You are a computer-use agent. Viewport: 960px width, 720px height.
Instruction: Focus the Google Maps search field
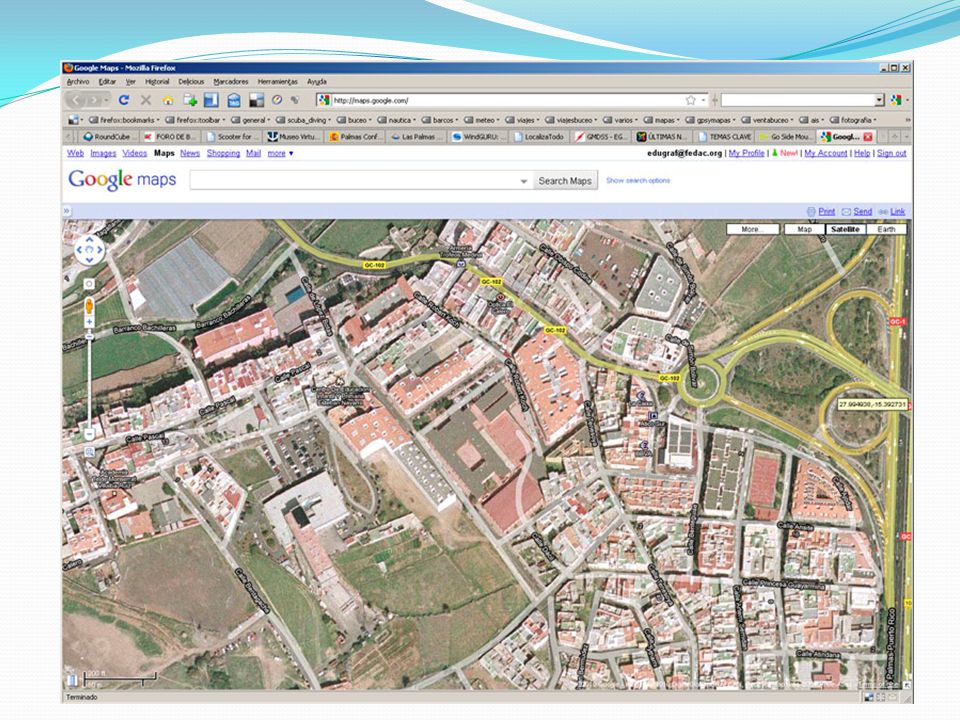tap(354, 181)
